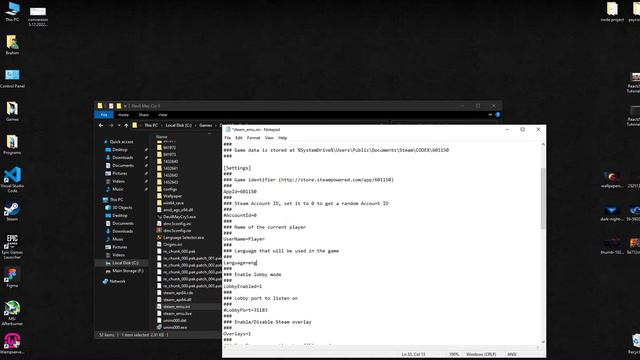Sort files by the Name column header
The image size is (640, 360).
click(162, 137)
